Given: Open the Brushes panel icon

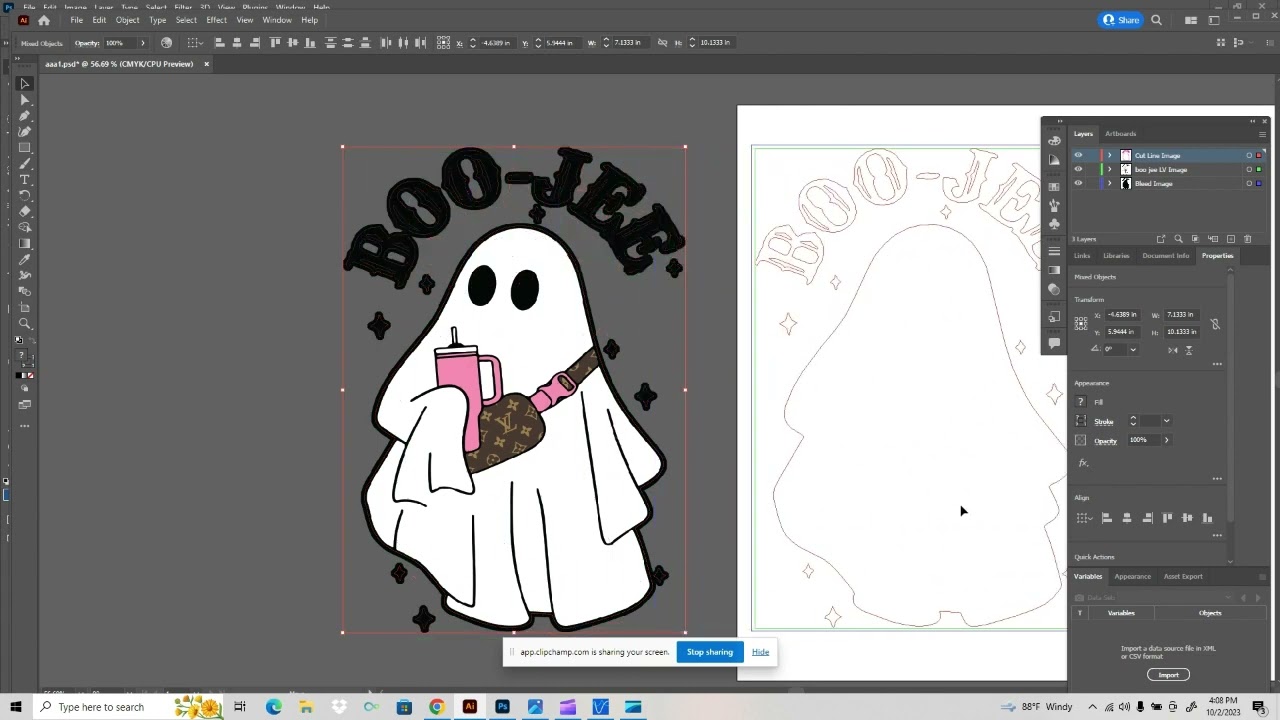Looking at the screenshot, I should pos(1054,205).
